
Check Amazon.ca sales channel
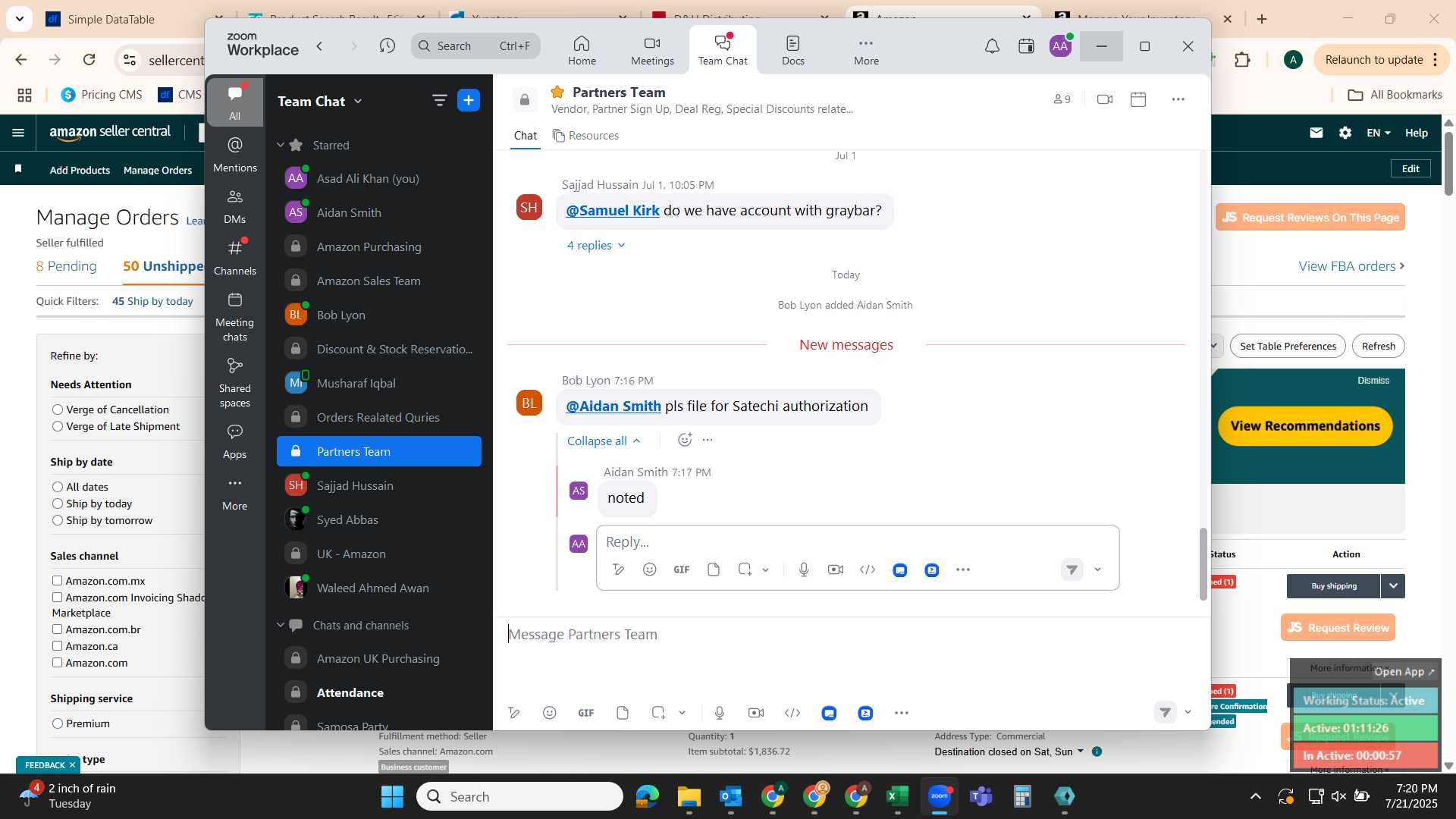coord(57,646)
